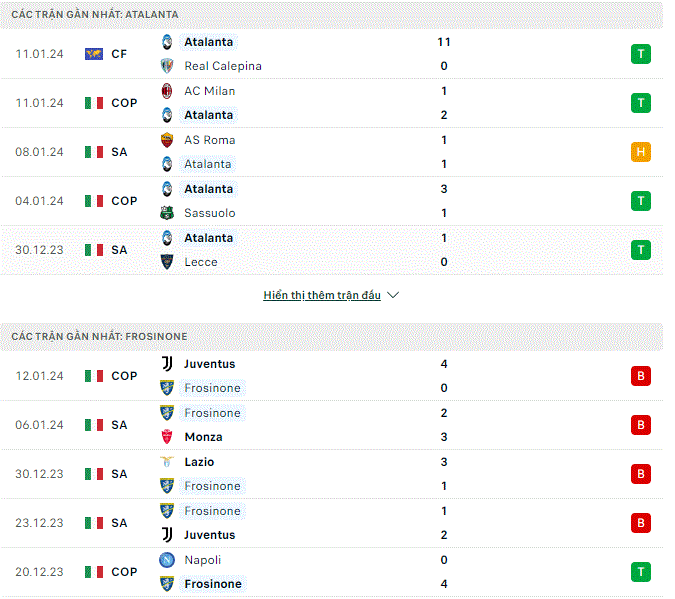This screenshot has width=675, height=599.
Task: Open the green T badge for Atalanta vs Real Calepina
Action: coord(641,54)
